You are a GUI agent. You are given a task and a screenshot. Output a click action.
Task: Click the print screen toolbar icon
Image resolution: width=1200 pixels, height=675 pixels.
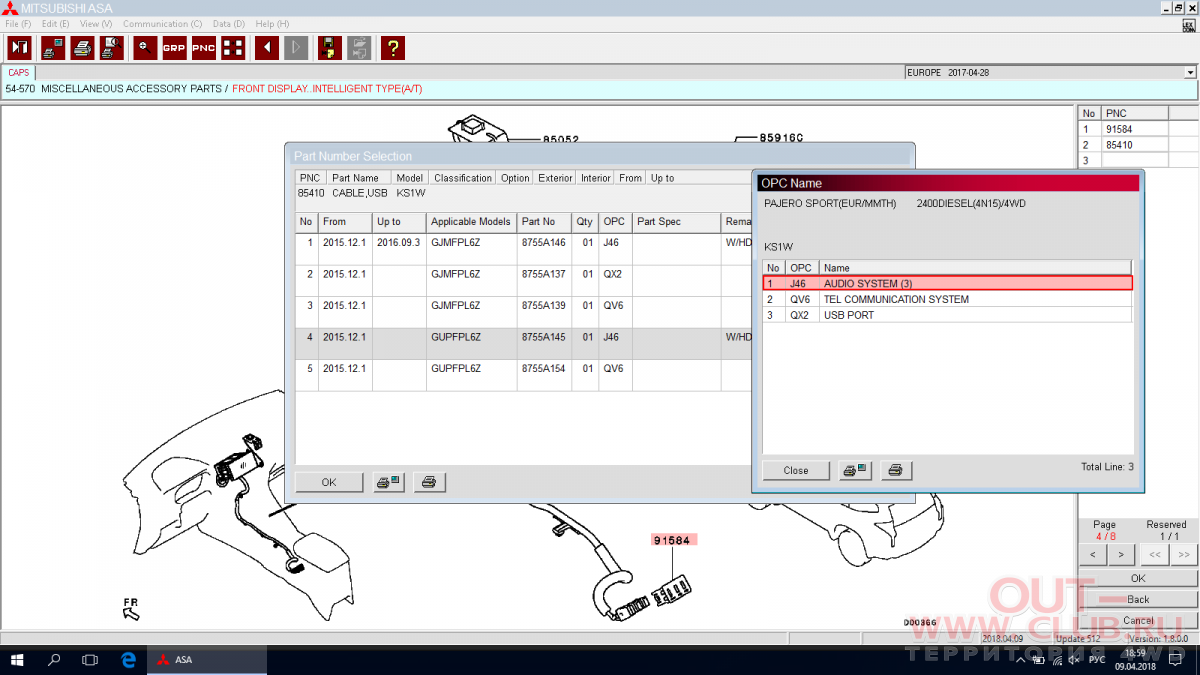[53, 47]
